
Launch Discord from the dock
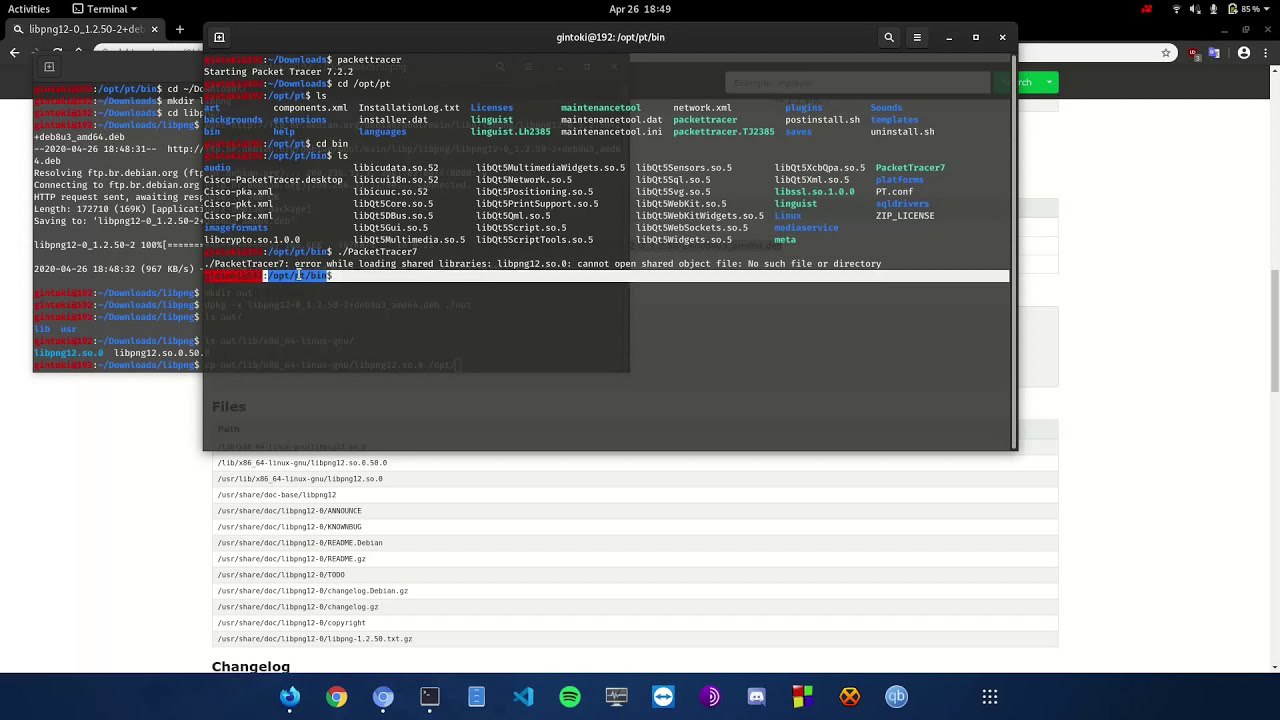click(x=756, y=697)
